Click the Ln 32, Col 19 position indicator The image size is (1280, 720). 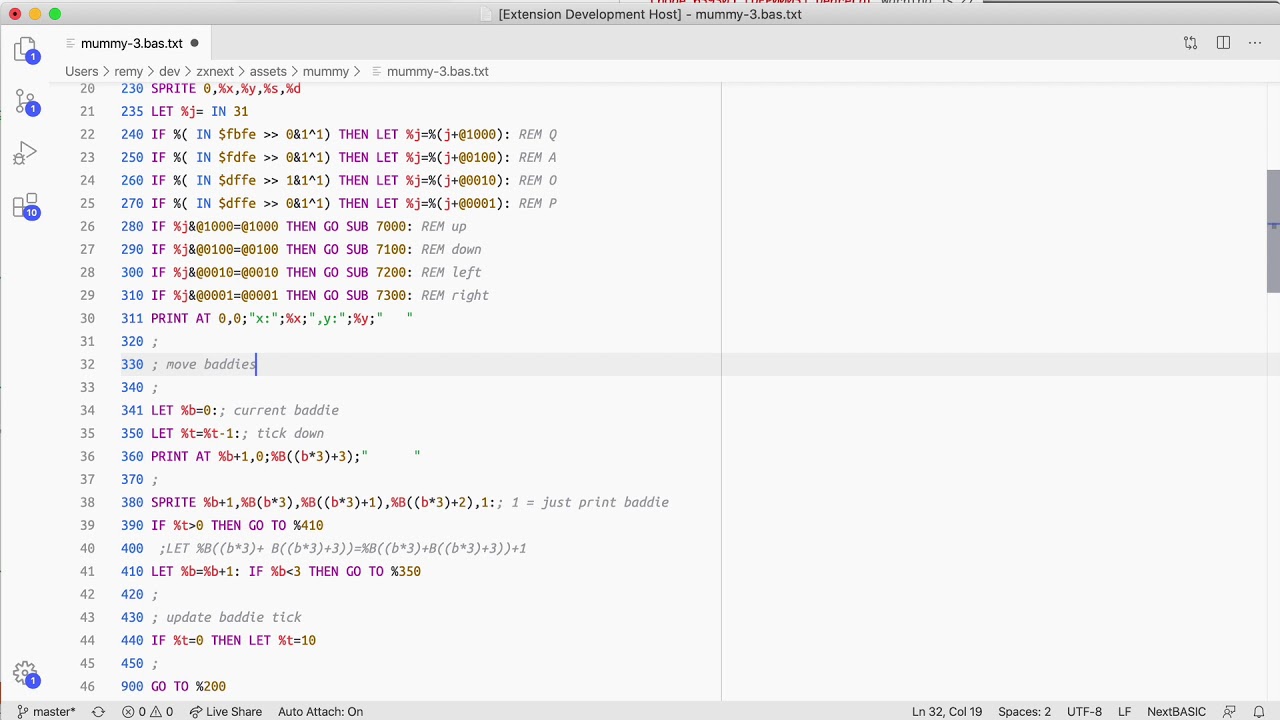point(947,711)
